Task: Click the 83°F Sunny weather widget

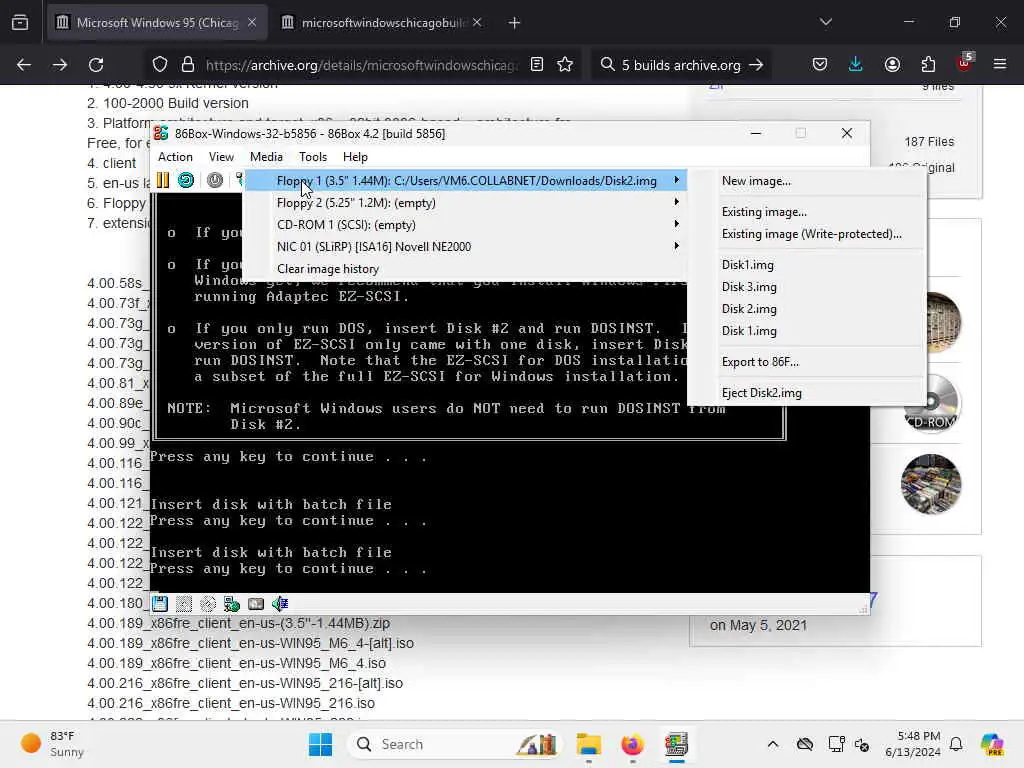Action: 52,744
